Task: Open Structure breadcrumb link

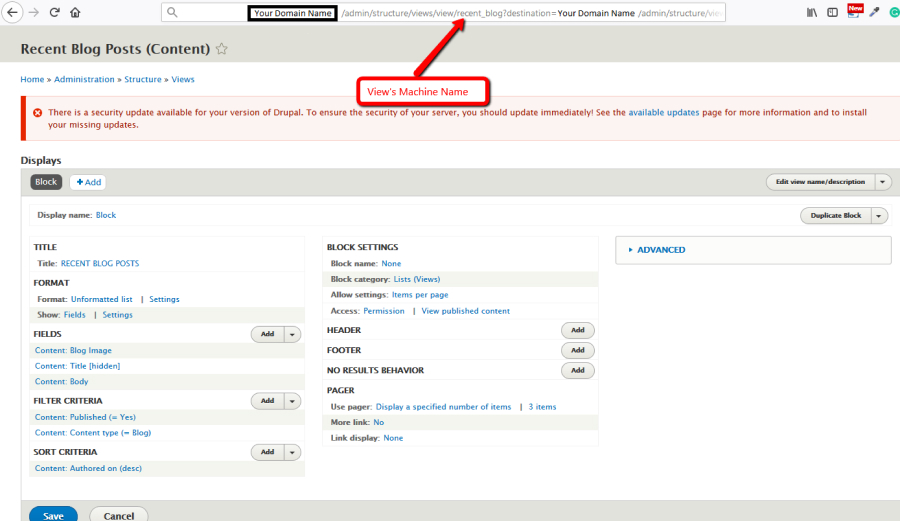Action: pyautogui.click(x=143, y=79)
